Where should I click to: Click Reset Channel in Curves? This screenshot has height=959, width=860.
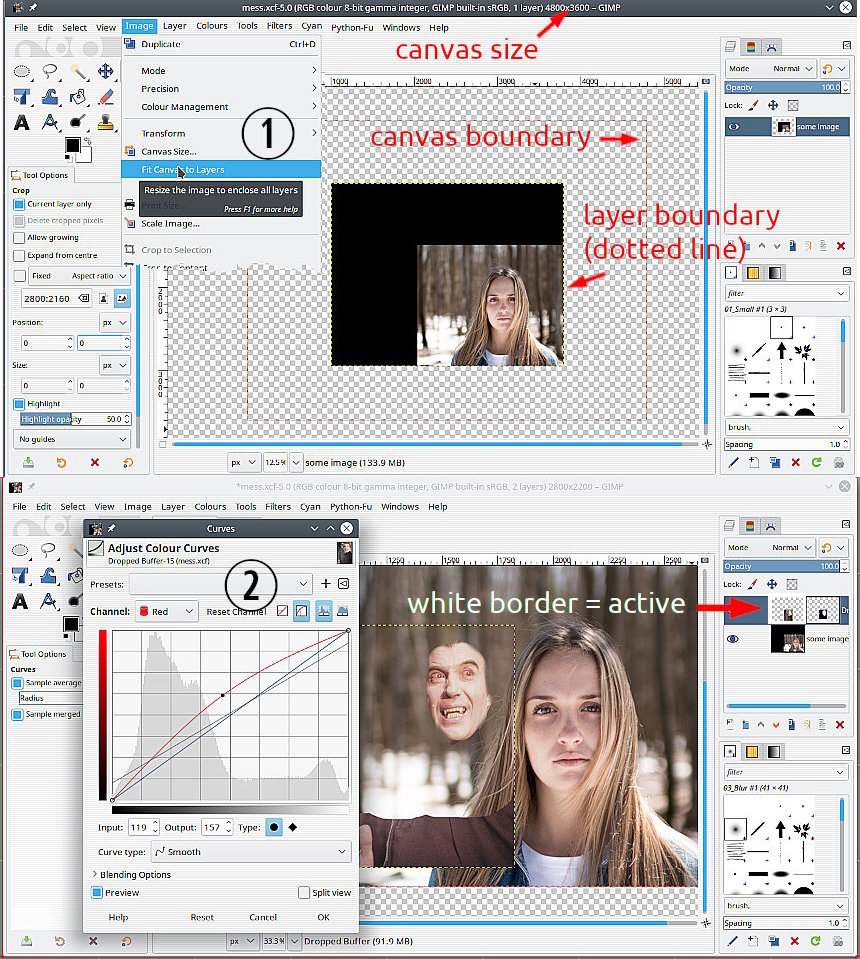coord(236,612)
